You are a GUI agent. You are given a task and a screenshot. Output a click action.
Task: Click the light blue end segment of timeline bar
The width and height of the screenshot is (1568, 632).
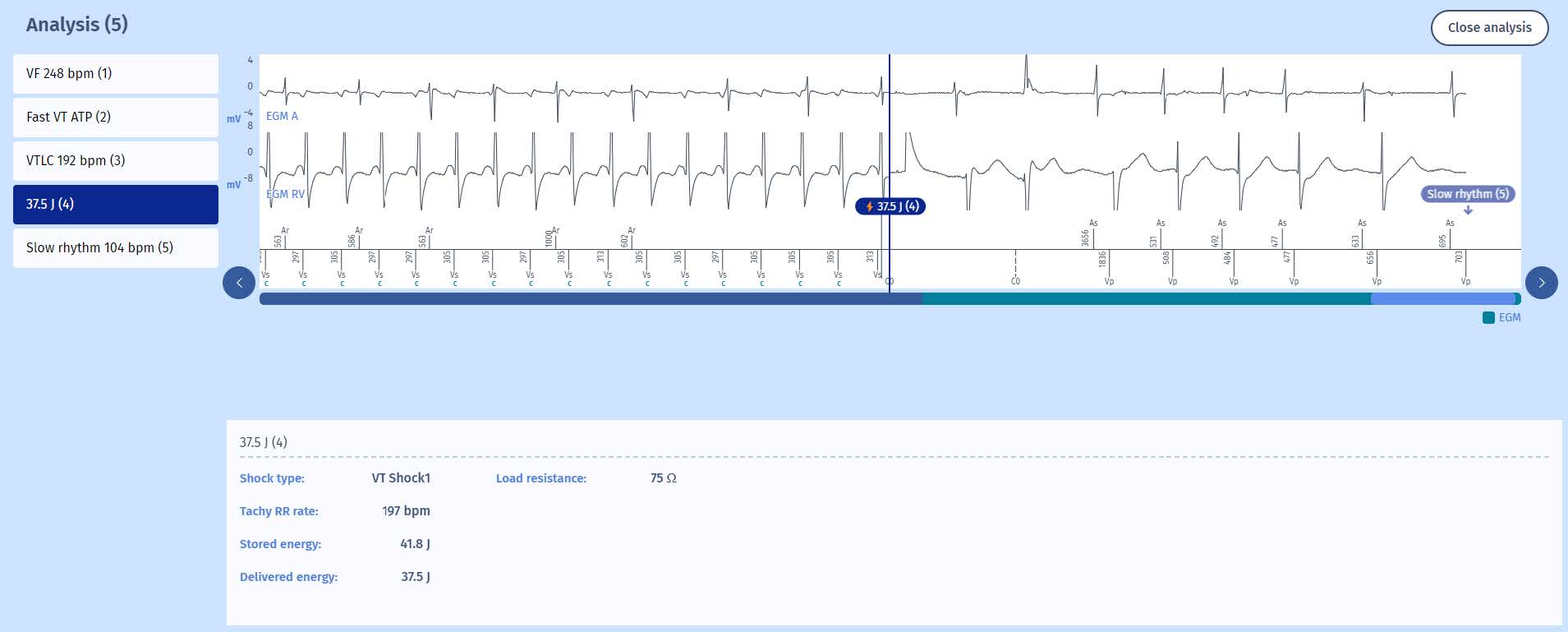click(1442, 299)
